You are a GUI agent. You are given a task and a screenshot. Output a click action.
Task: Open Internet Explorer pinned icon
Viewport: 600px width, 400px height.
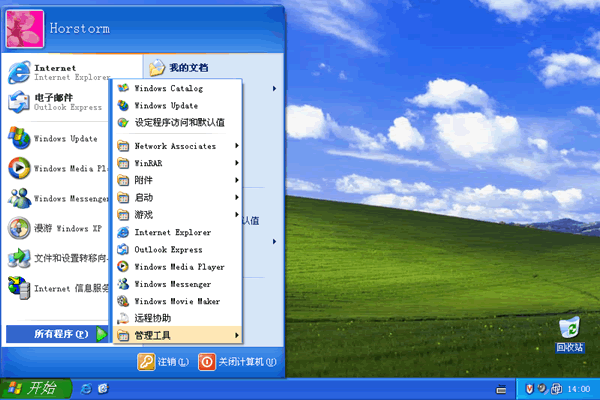pos(19,72)
